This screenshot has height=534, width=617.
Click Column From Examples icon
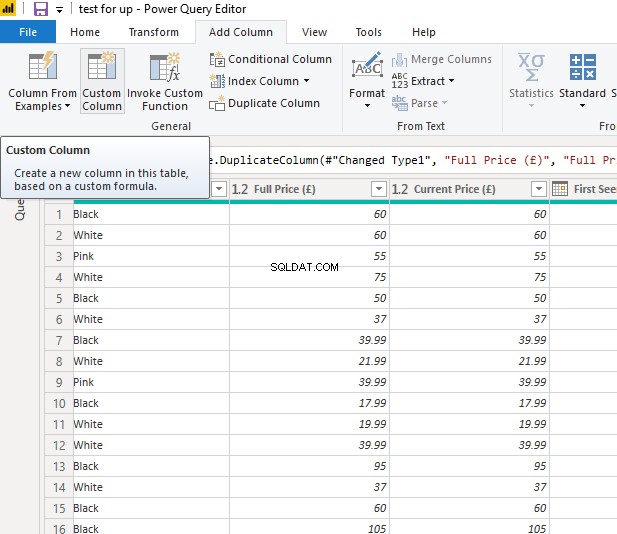point(42,66)
